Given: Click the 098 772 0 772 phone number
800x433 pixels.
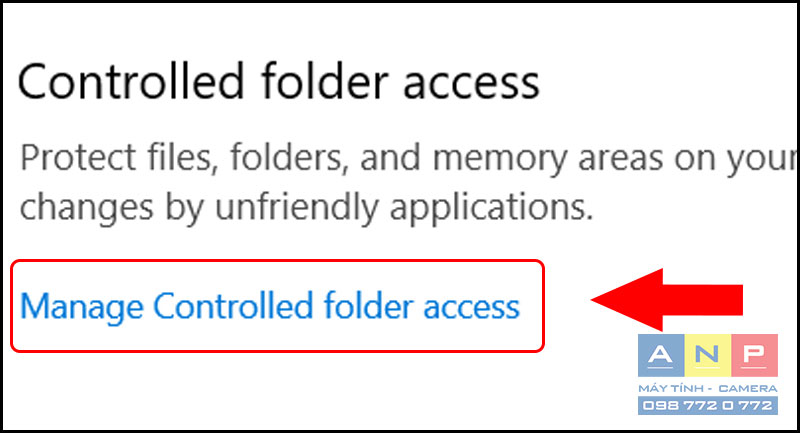Looking at the screenshot, I should 708,405.
